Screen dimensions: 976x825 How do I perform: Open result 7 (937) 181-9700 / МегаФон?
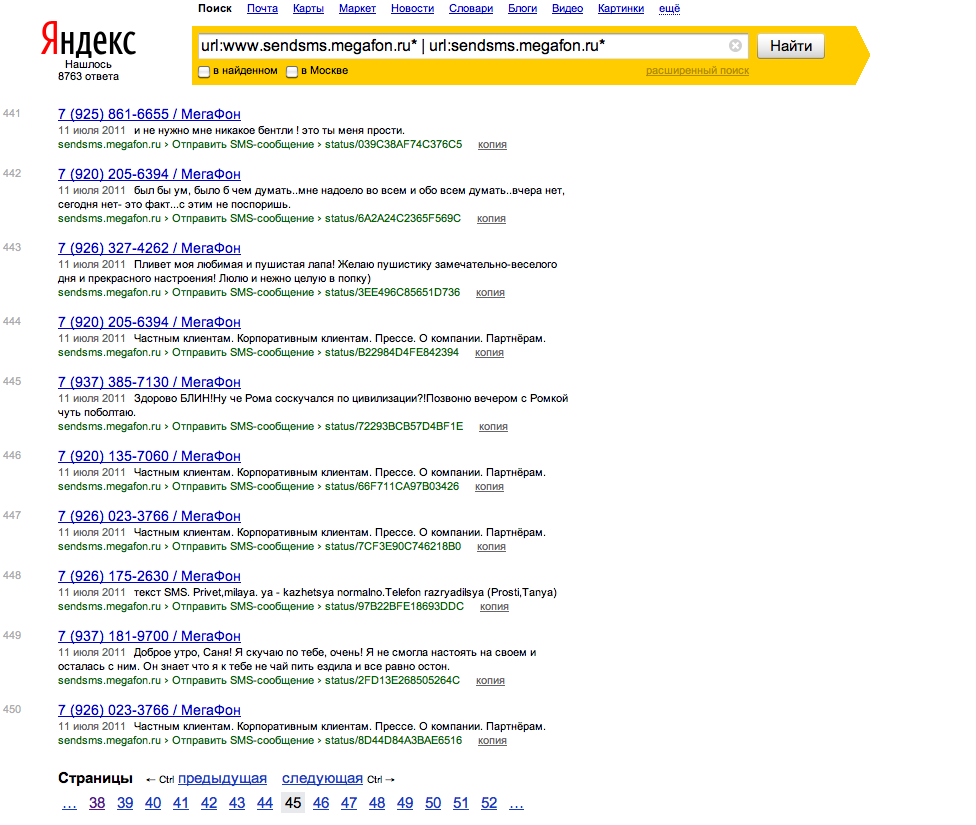pos(149,636)
